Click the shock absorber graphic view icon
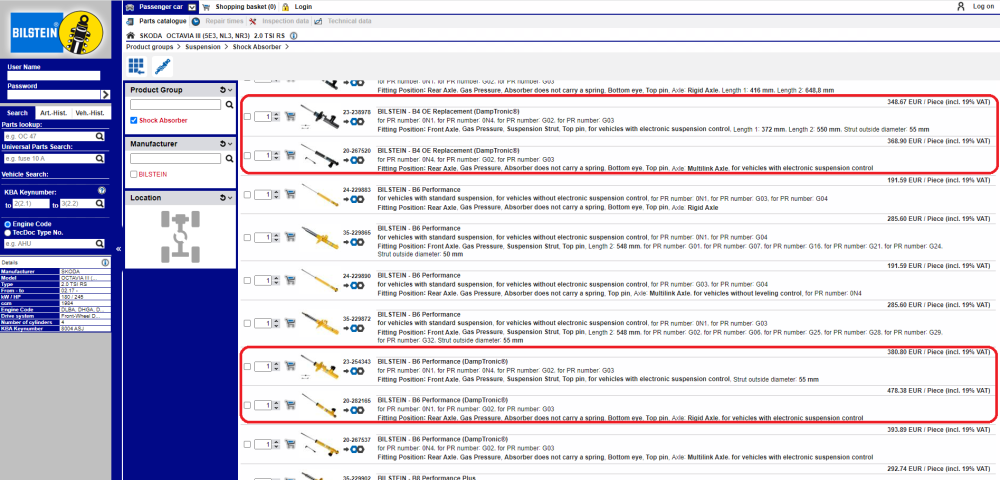This screenshot has height=480, width=1000. click(162, 65)
